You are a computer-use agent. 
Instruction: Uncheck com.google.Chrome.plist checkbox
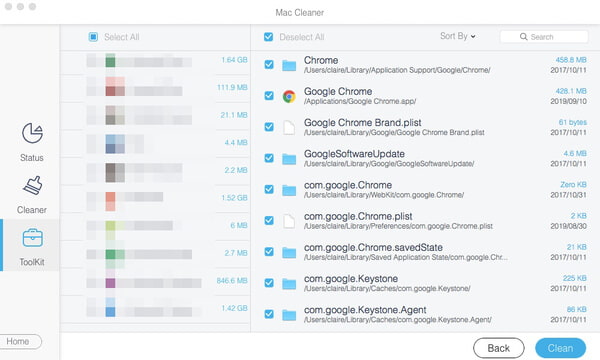(x=269, y=220)
